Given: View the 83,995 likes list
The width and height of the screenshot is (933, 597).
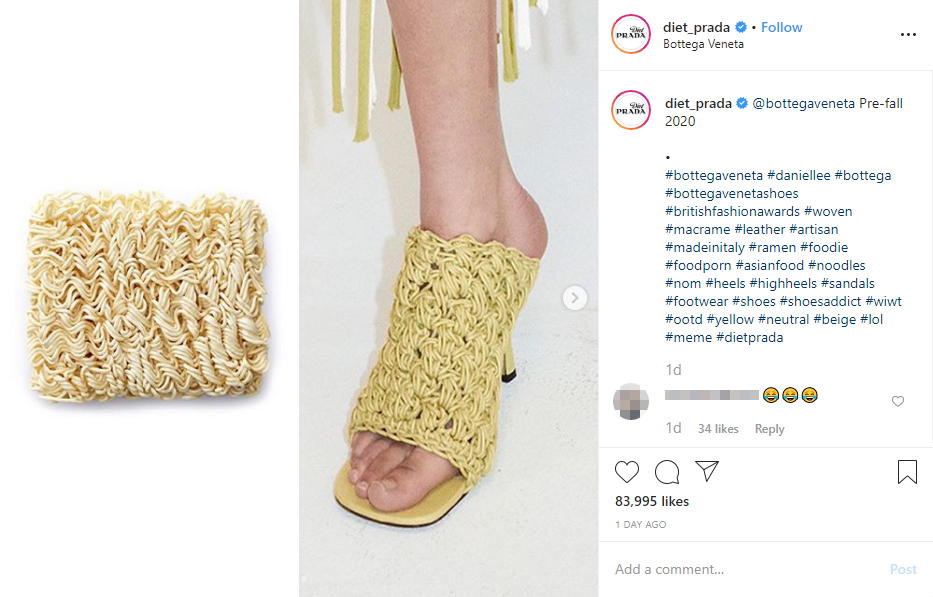Looking at the screenshot, I should 652,502.
